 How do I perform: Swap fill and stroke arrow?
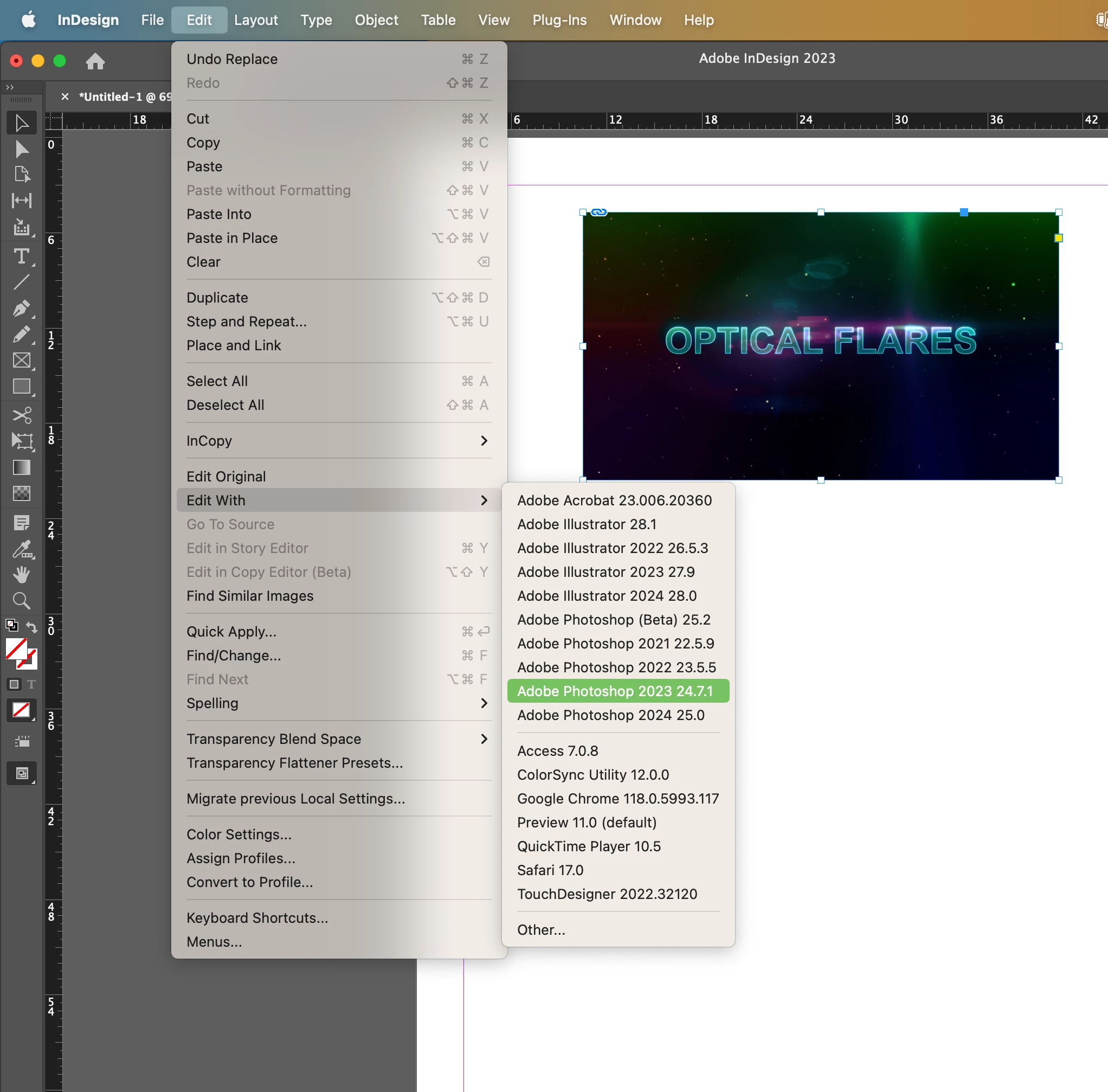point(32,627)
